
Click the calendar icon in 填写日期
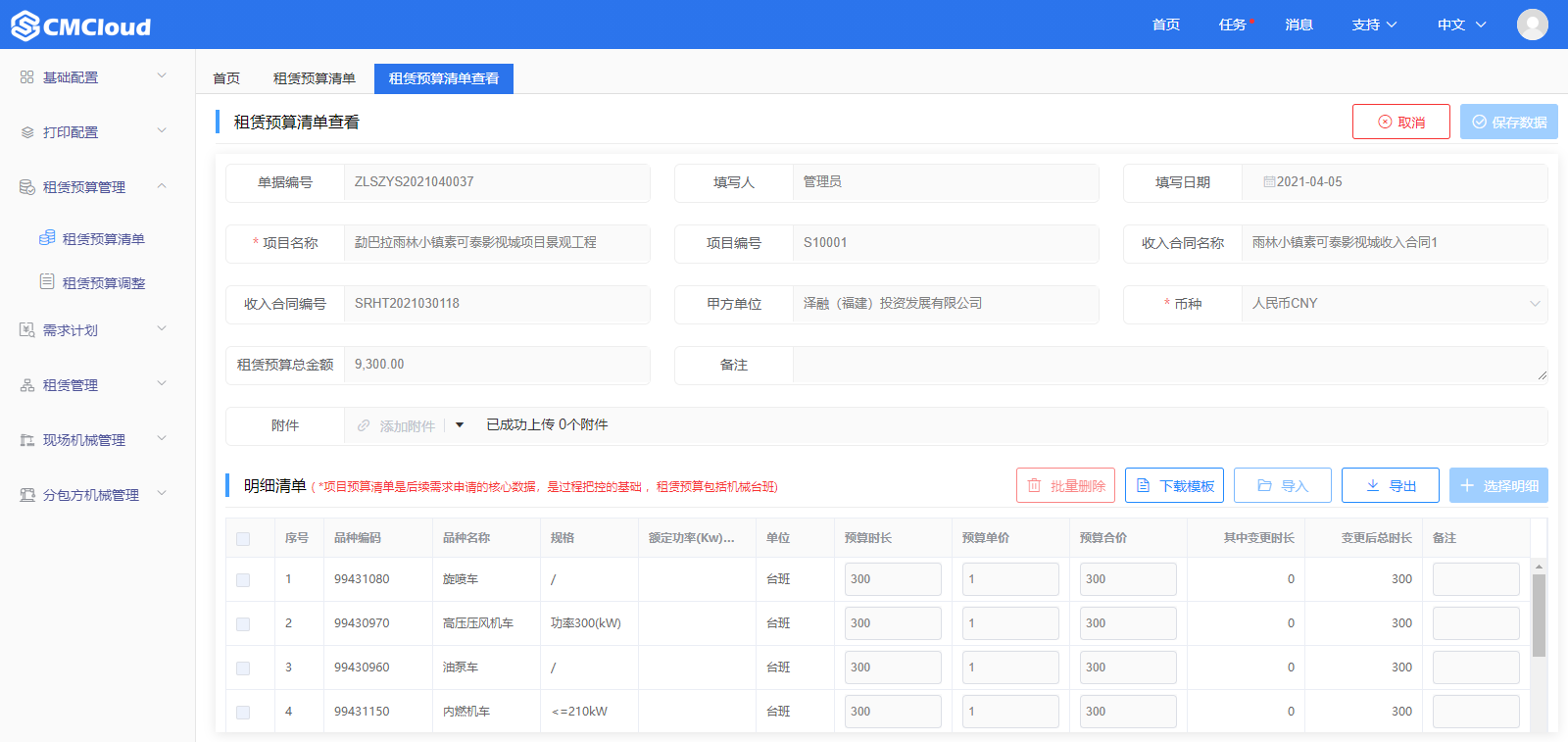click(x=1269, y=182)
